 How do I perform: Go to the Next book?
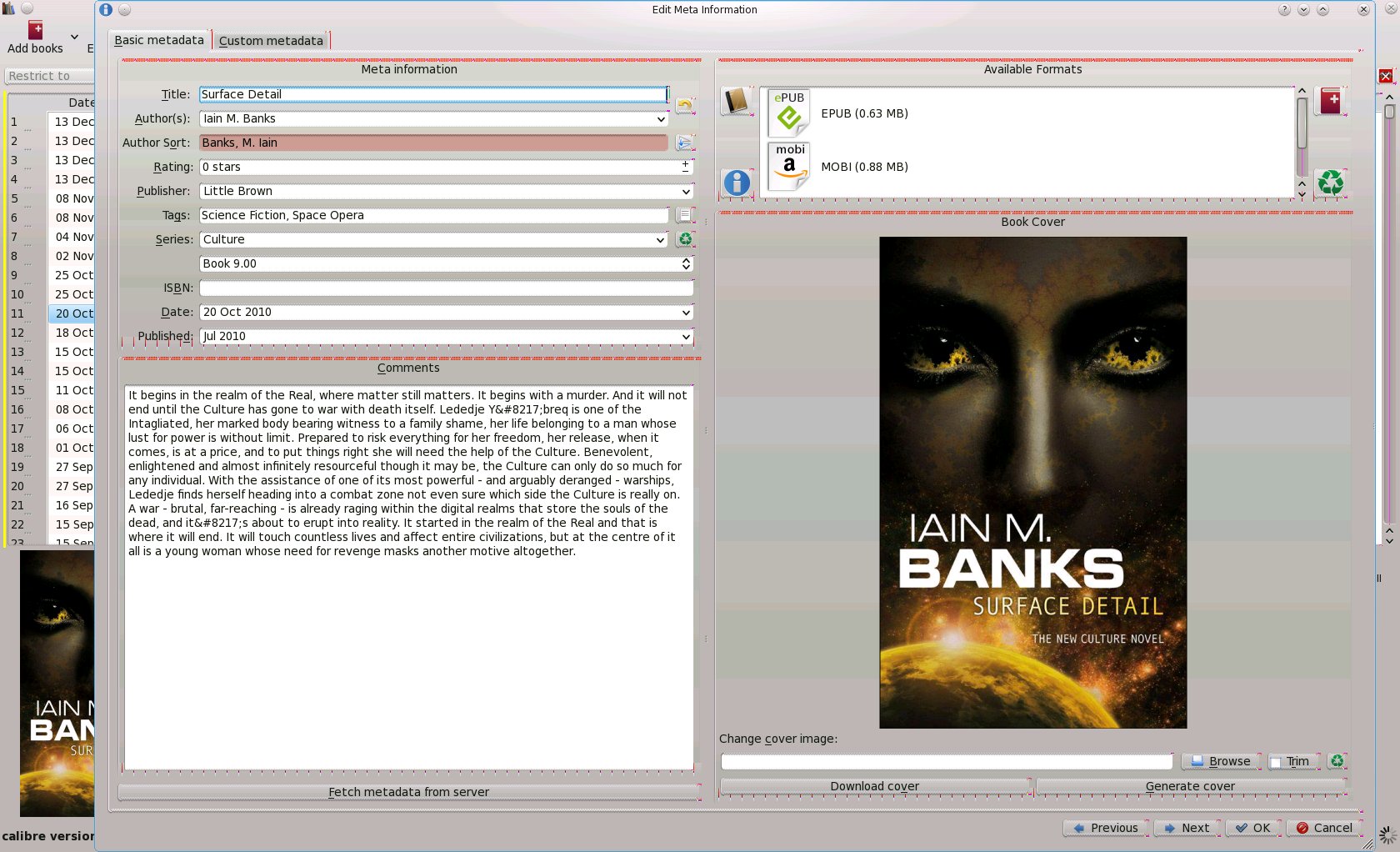point(1186,828)
